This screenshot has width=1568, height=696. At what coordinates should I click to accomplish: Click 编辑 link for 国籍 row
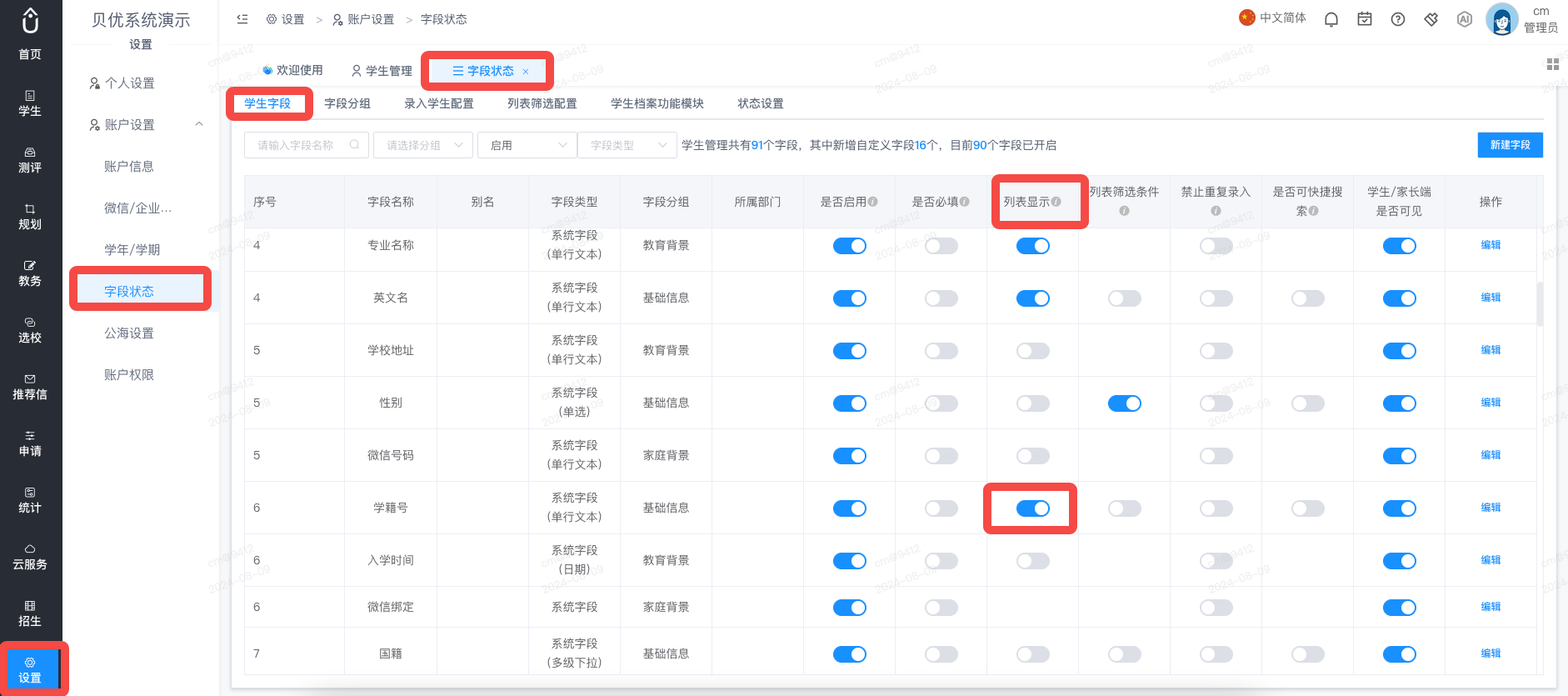[1491, 653]
